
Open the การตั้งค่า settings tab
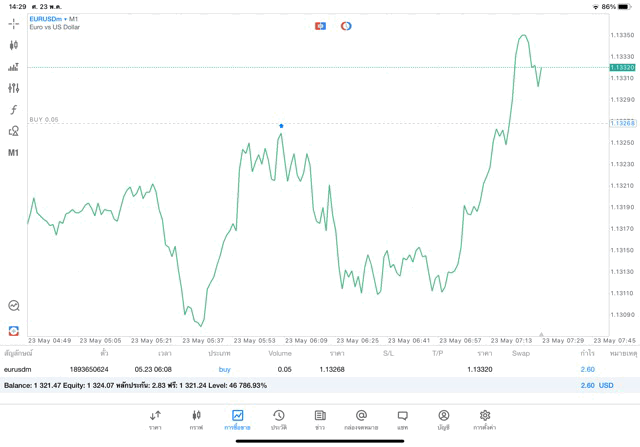tap(485, 419)
